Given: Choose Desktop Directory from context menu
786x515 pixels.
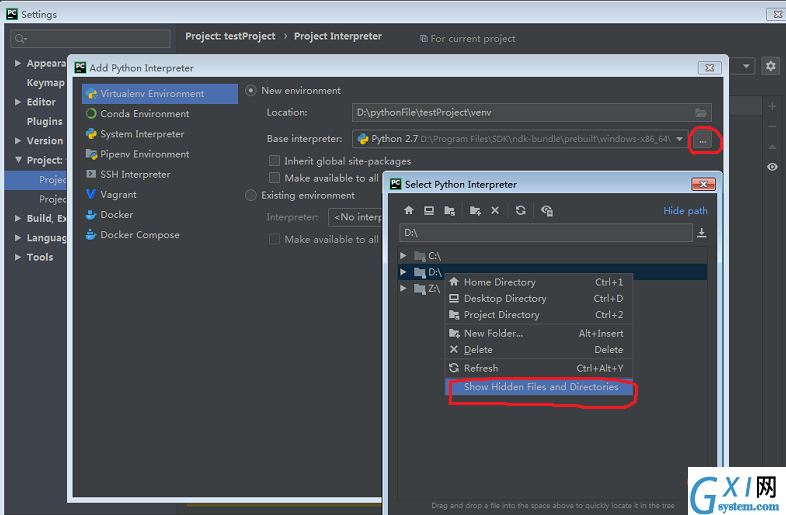Looking at the screenshot, I should [539, 298].
